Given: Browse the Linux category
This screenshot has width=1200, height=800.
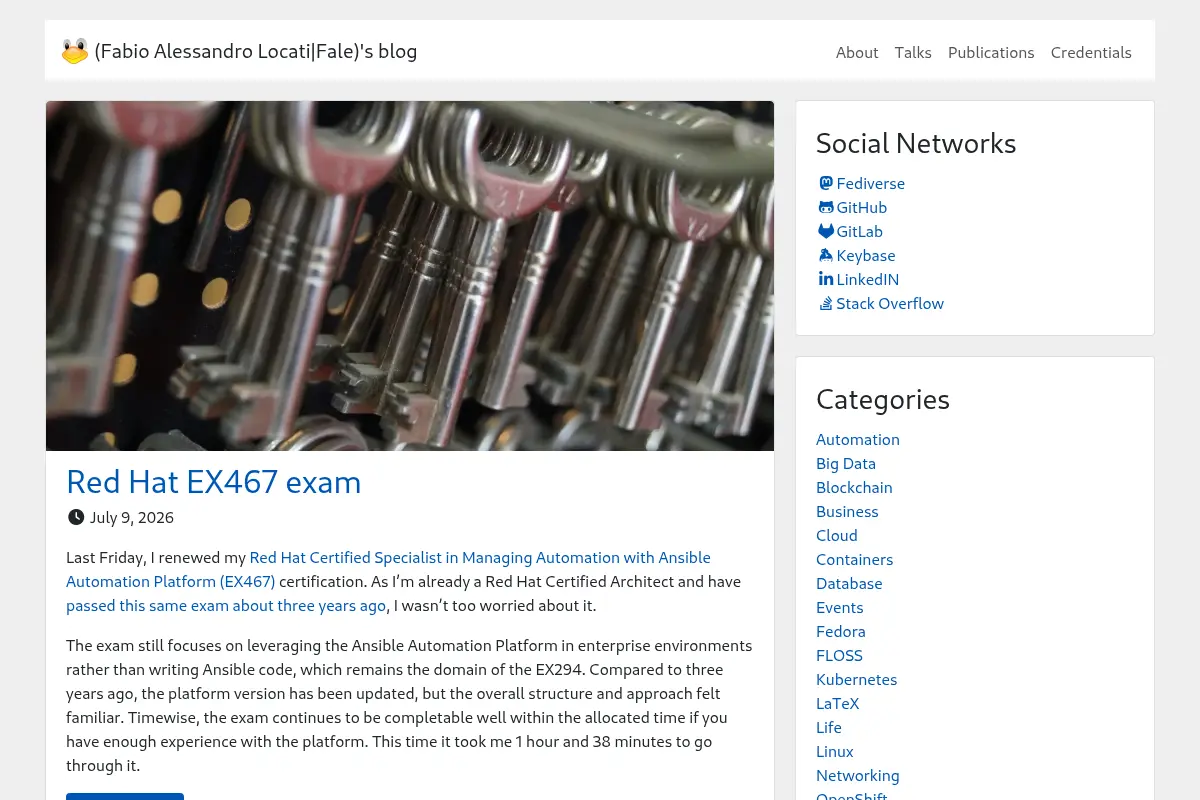Looking at the screenshot, I should pos(835,751).
